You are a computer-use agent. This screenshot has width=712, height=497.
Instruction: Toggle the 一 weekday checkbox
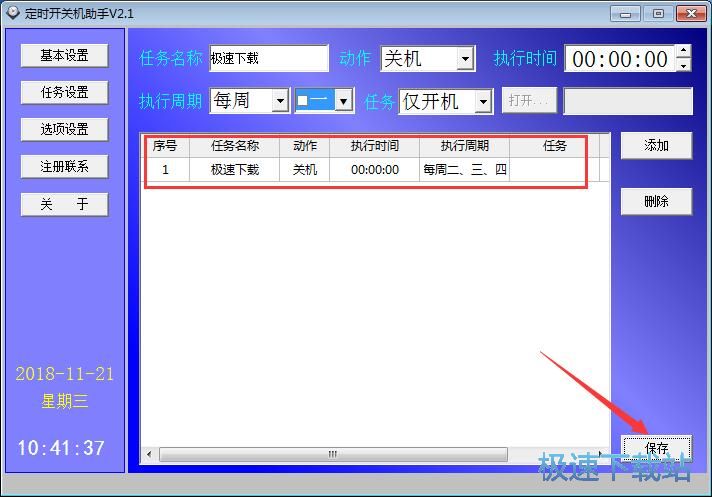tap(304, 101)
